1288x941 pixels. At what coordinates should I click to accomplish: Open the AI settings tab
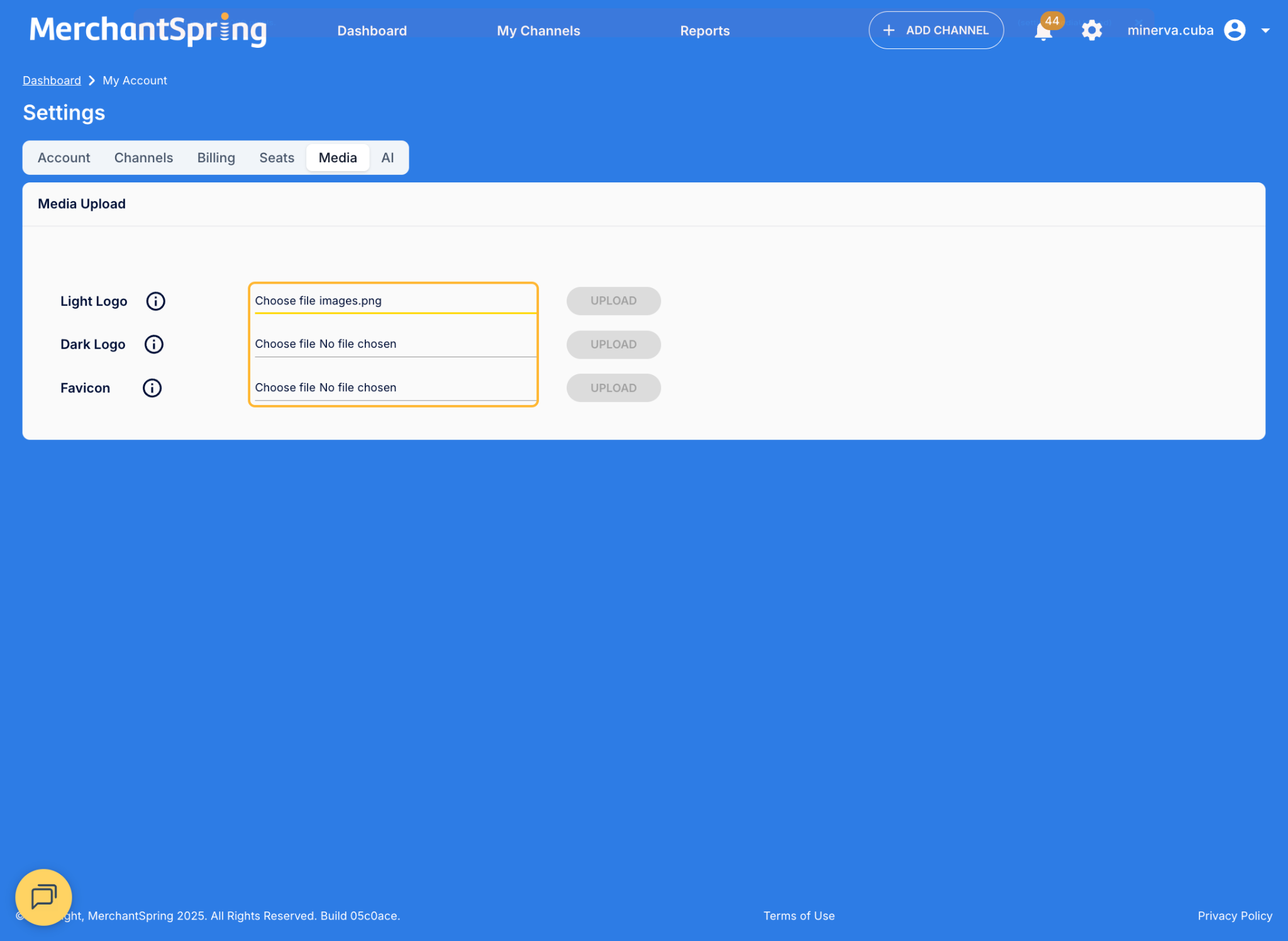coord(387,158)
